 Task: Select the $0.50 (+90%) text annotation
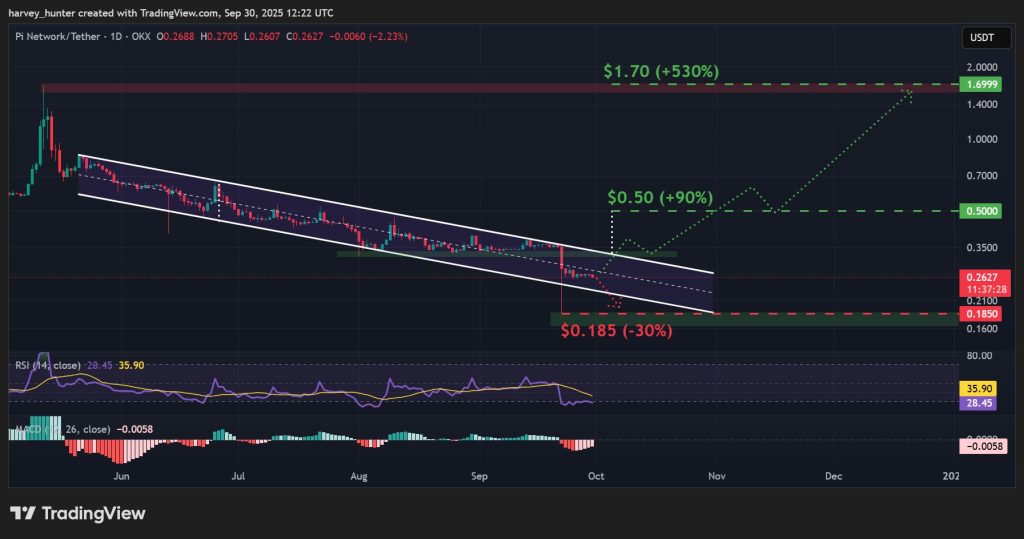pyautogui.click(x=660, y=196)
